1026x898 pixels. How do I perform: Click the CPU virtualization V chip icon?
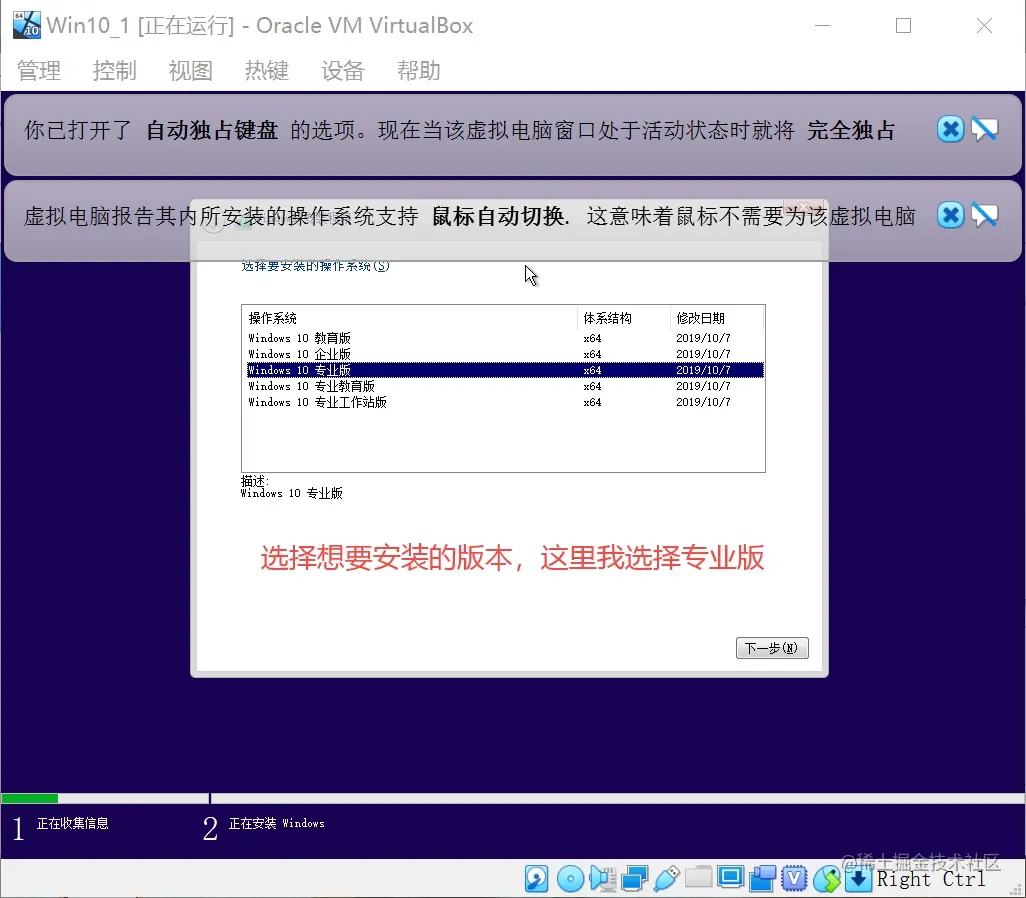pyautogui.click(x=794, y=878)
